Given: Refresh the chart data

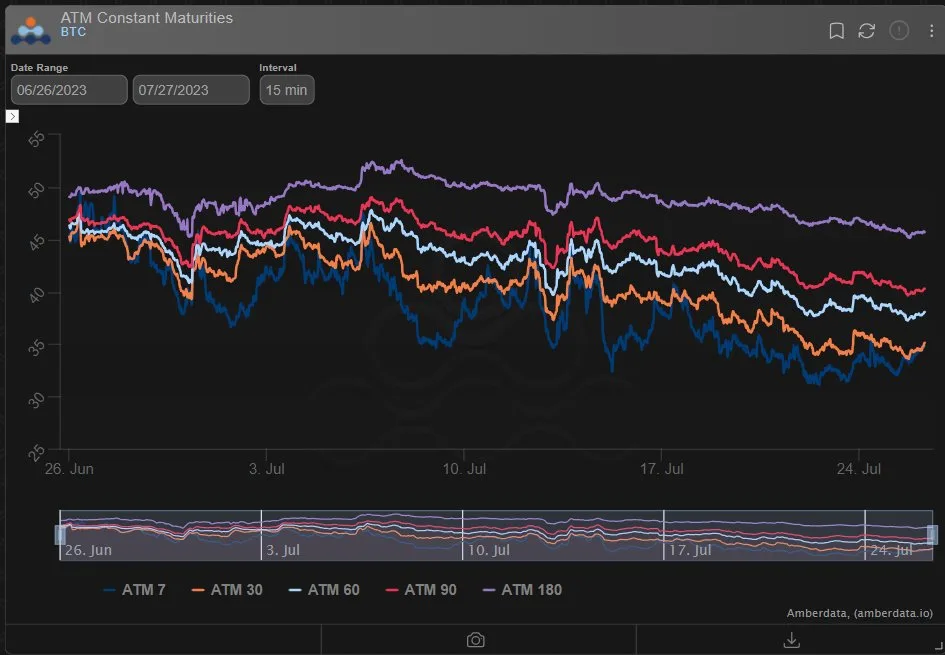Looking at the screenshot, I should (x=867, y=31).
